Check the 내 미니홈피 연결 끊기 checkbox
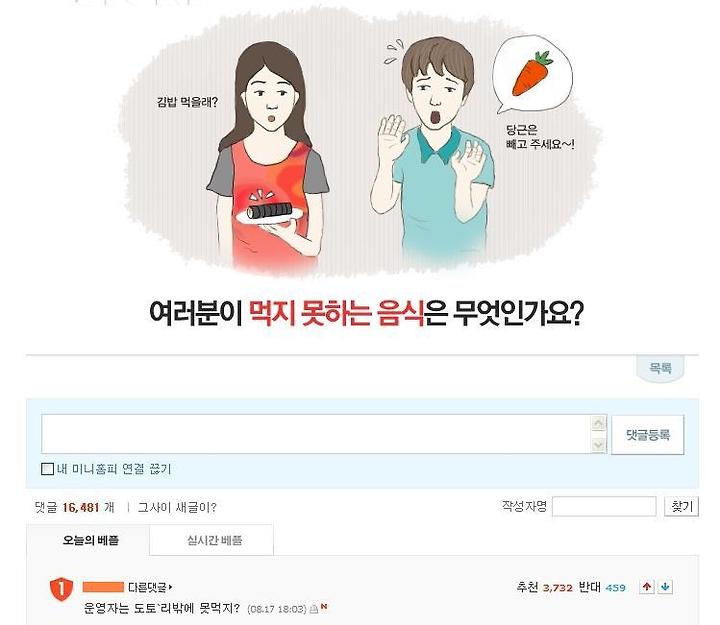The height and width of the screenshot is (625, 720). (x=47, y=469)
